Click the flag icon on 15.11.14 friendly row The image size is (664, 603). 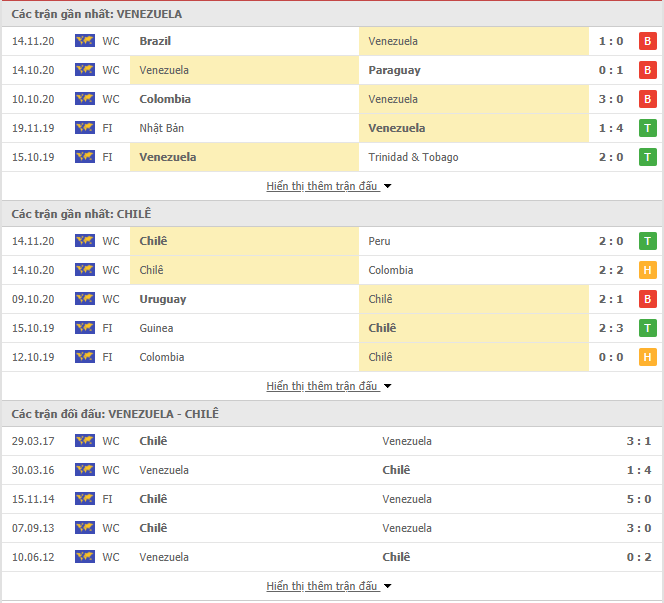click(x=85, y=499)
